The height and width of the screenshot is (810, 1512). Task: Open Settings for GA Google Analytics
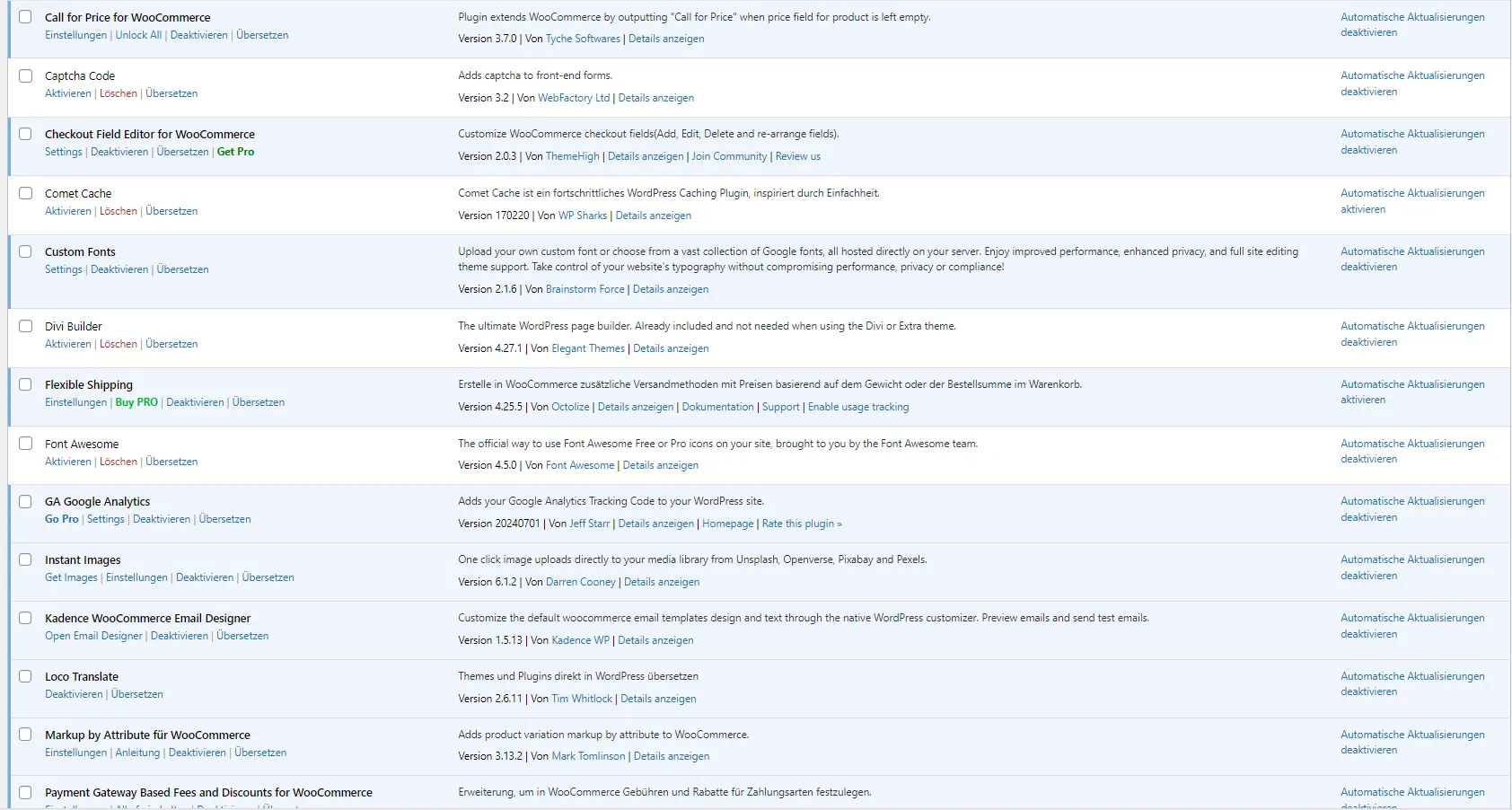coord(106,519)
